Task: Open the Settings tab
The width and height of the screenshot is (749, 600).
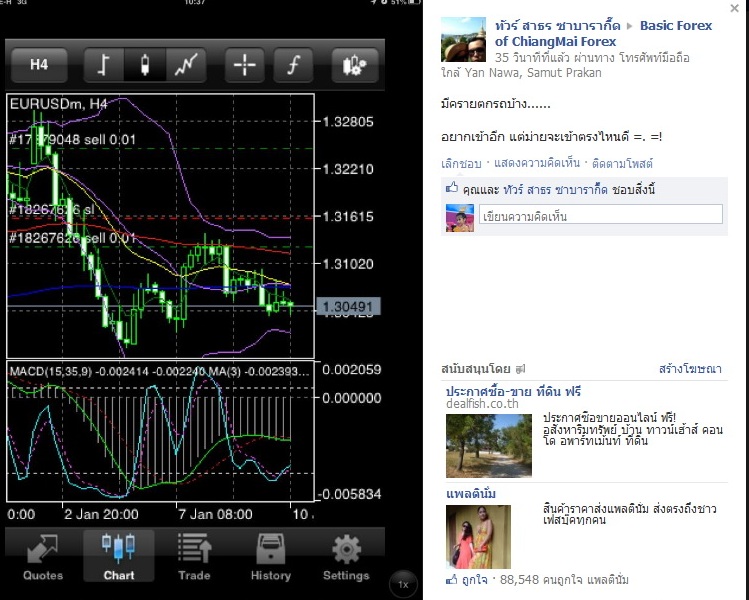Action: click(x=346, y=557)
